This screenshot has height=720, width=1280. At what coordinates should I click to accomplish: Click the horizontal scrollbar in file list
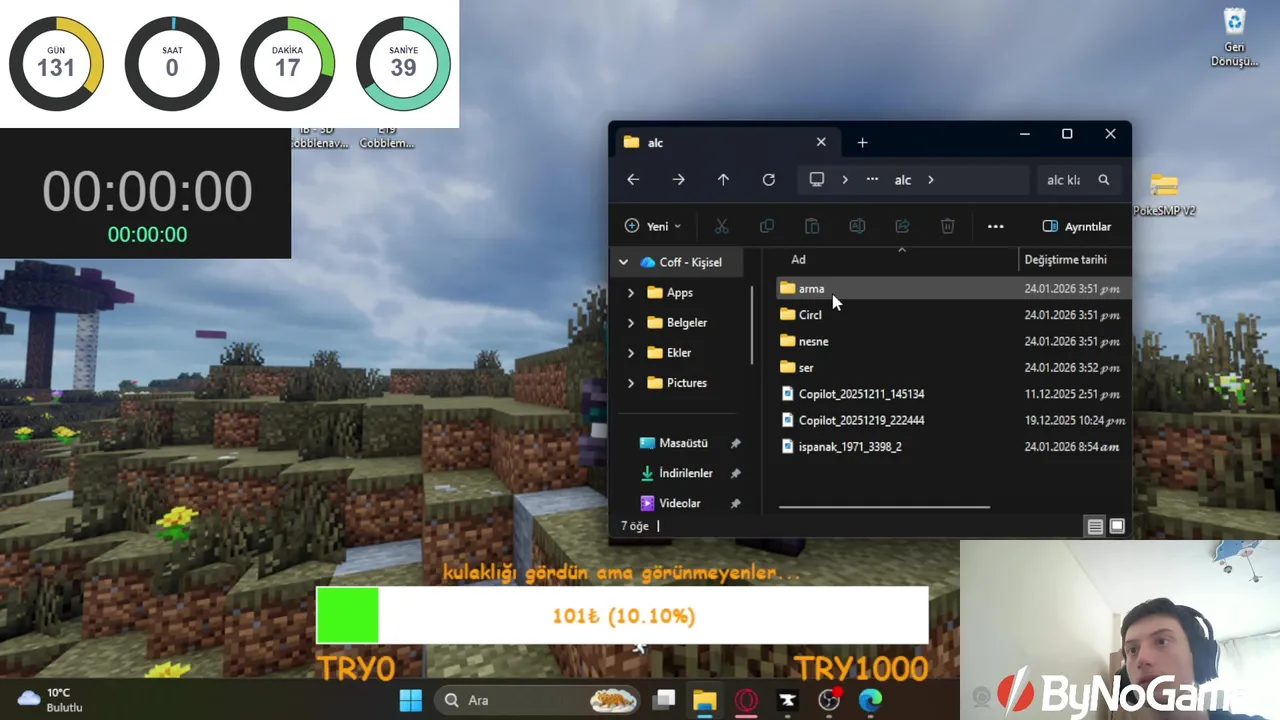884,507
